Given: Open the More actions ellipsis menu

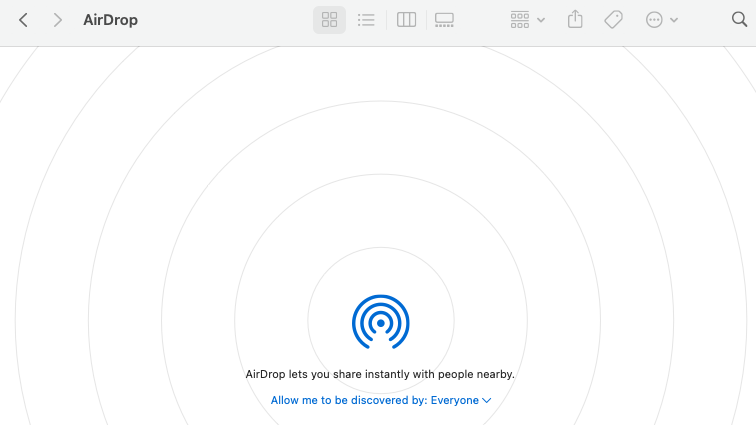Looking at the screenshot, I should (662, 20).
